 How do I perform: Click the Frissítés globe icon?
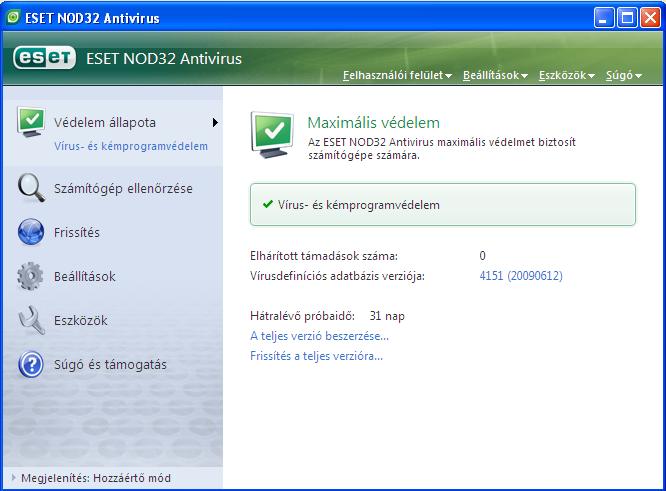(31, 233)
